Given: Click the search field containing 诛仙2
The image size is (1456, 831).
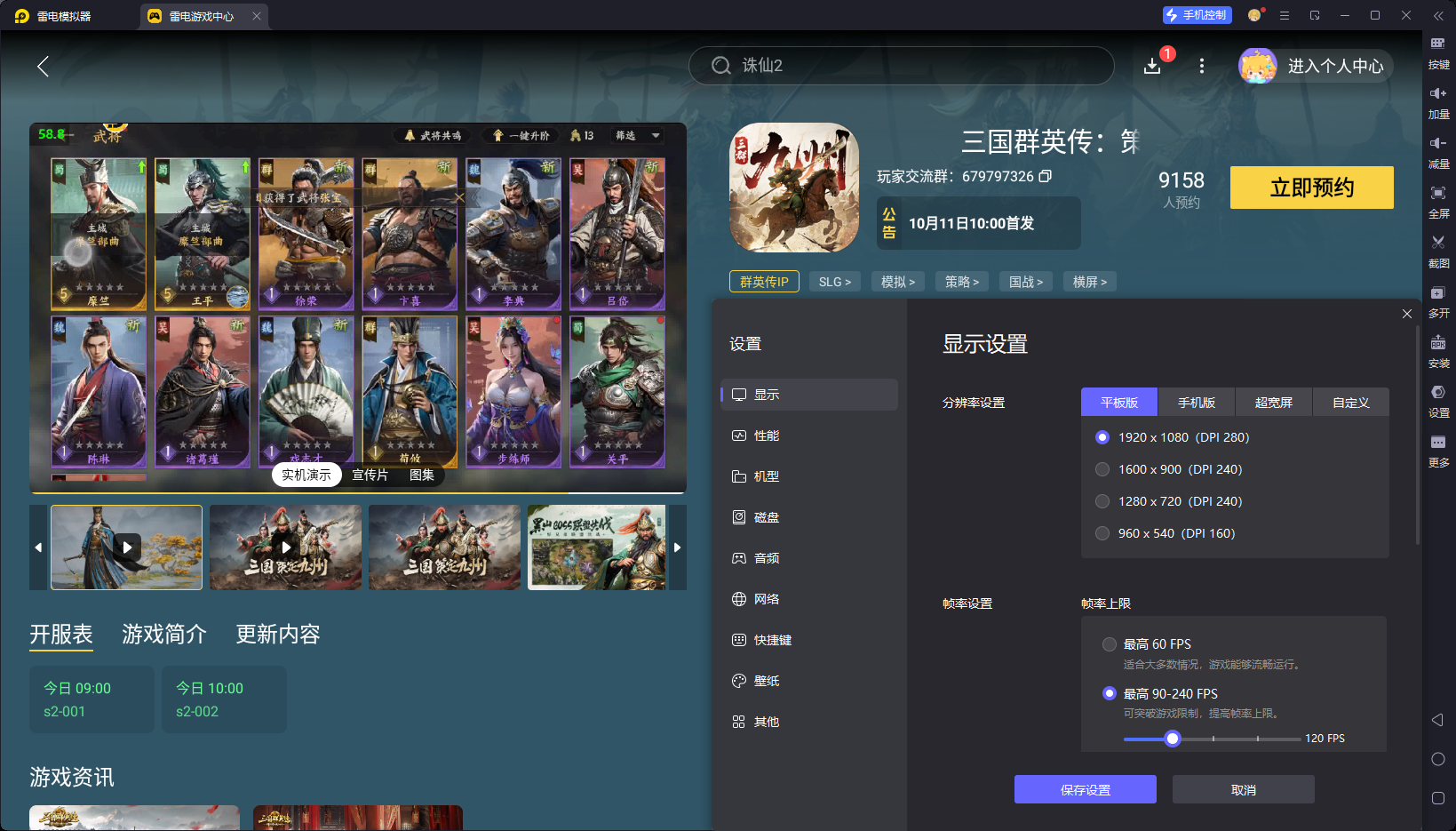Looking at the screenshot, I should tap(901, 66).
